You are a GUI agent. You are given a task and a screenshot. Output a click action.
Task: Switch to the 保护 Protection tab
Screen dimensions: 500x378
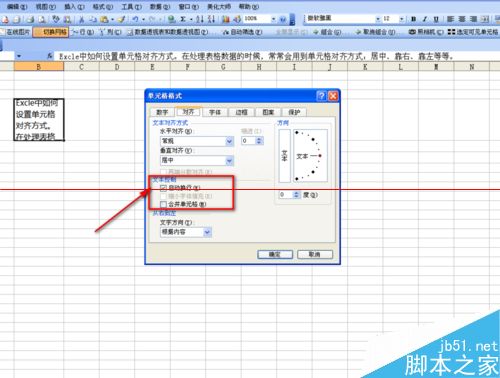[x=294, y=112]
